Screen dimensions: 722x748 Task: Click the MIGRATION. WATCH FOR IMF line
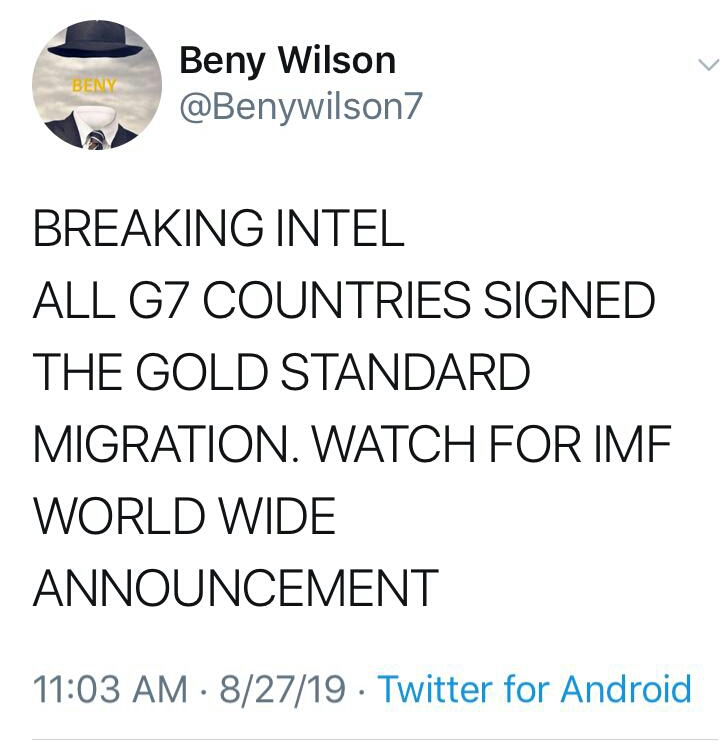(351, 445)
